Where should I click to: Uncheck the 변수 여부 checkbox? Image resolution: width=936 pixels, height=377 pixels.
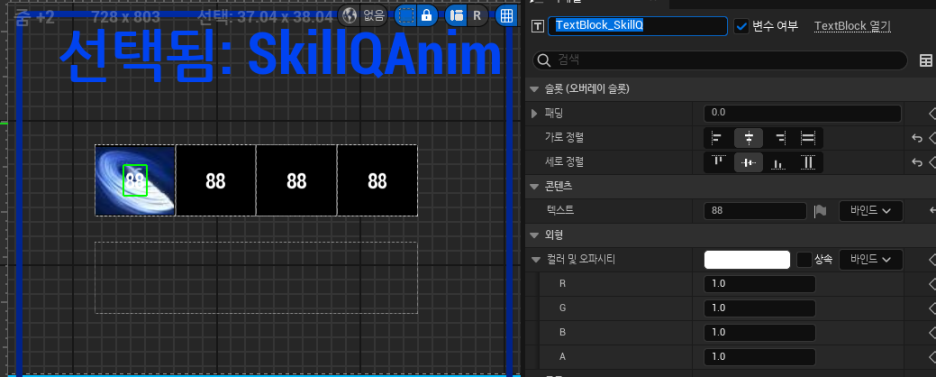[741, 26]
